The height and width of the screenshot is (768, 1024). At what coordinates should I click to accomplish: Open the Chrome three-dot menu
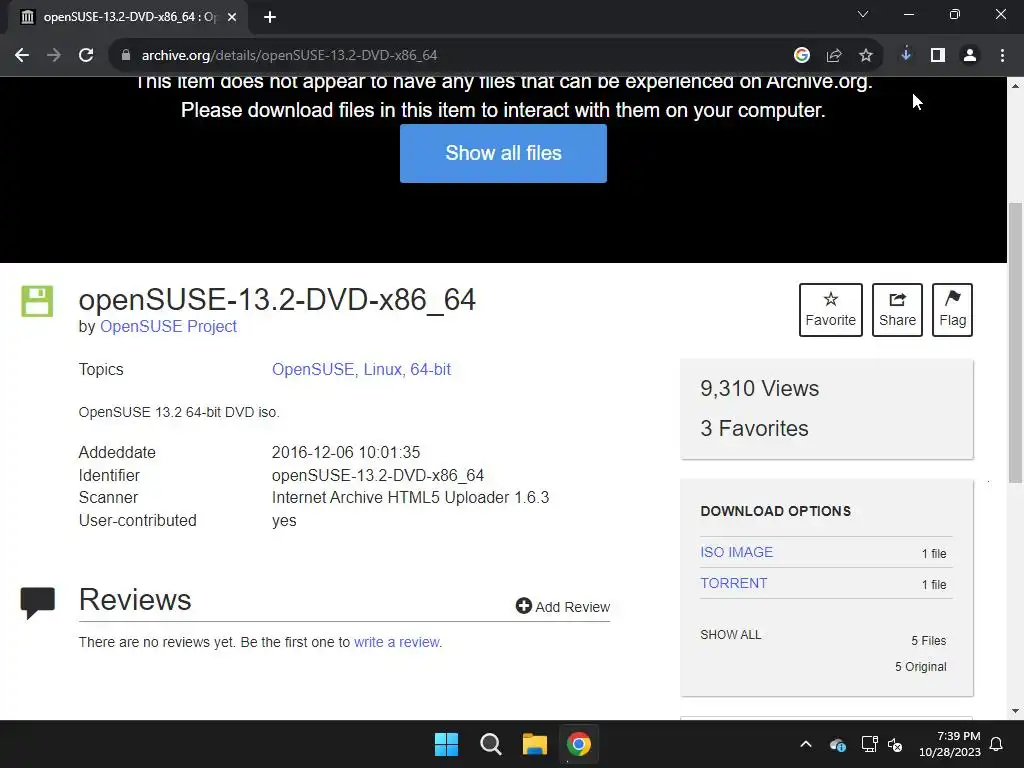1002,56
